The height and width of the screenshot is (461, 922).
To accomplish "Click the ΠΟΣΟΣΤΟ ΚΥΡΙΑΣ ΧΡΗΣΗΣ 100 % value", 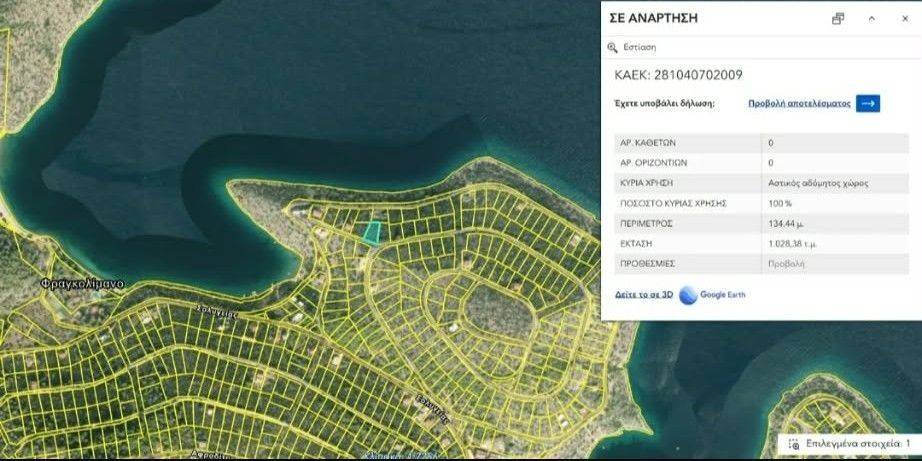I will [779, 203].
